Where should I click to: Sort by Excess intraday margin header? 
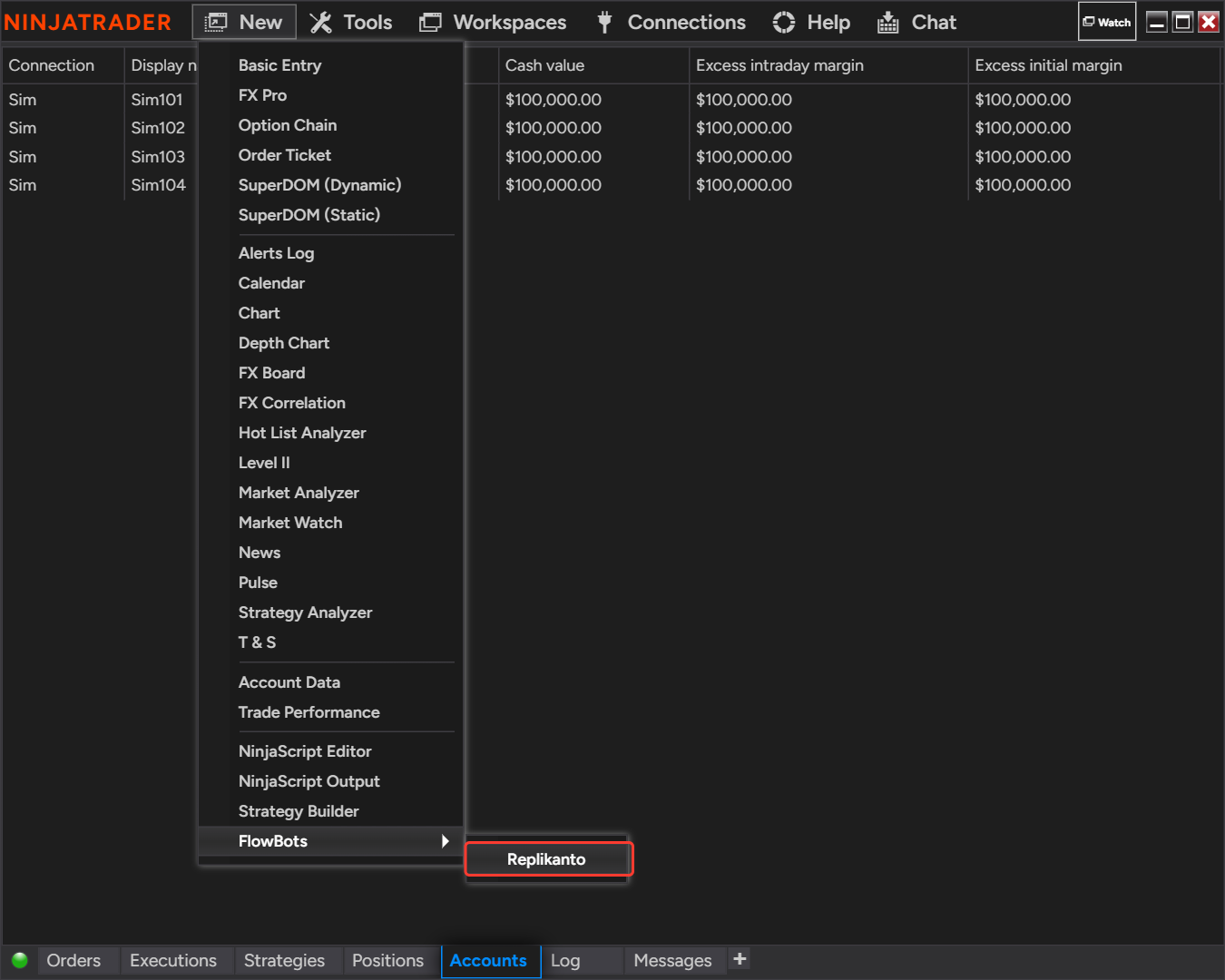(x=828, y=65)
